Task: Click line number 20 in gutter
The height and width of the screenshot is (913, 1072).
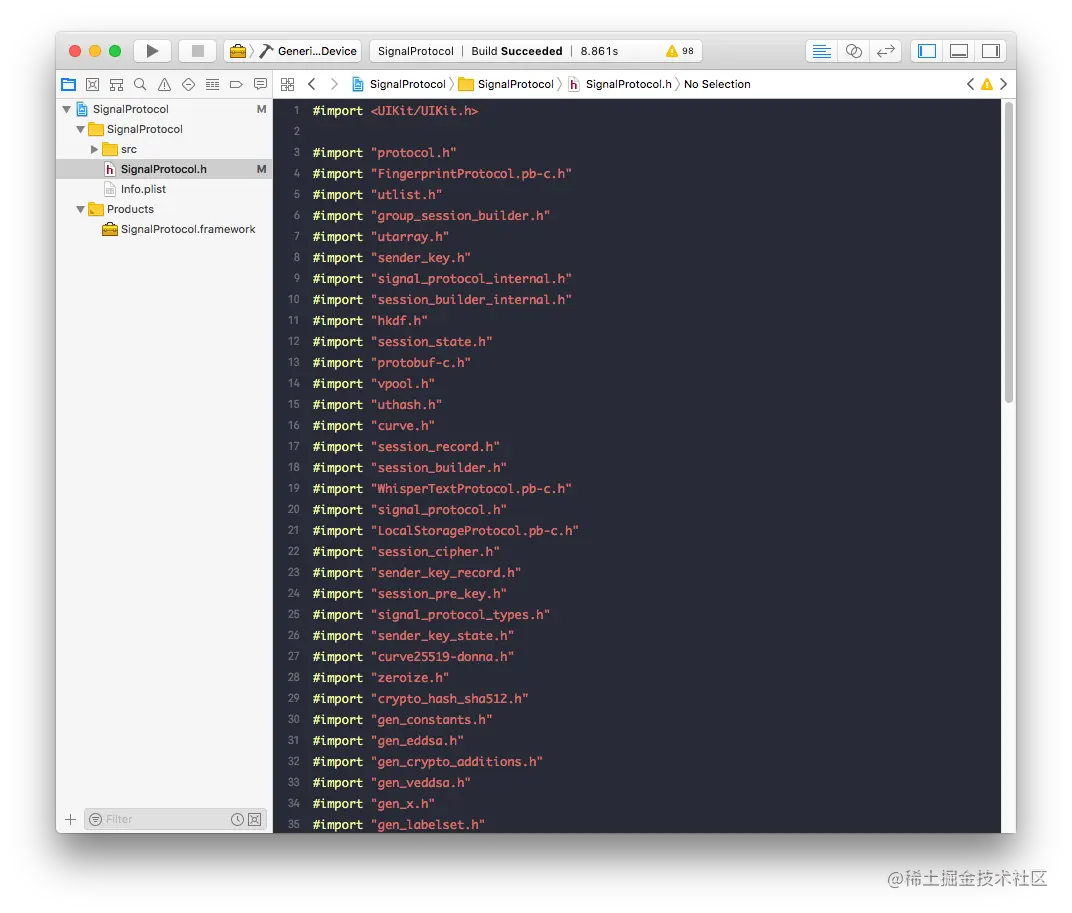Action: [x=293, y=510]
